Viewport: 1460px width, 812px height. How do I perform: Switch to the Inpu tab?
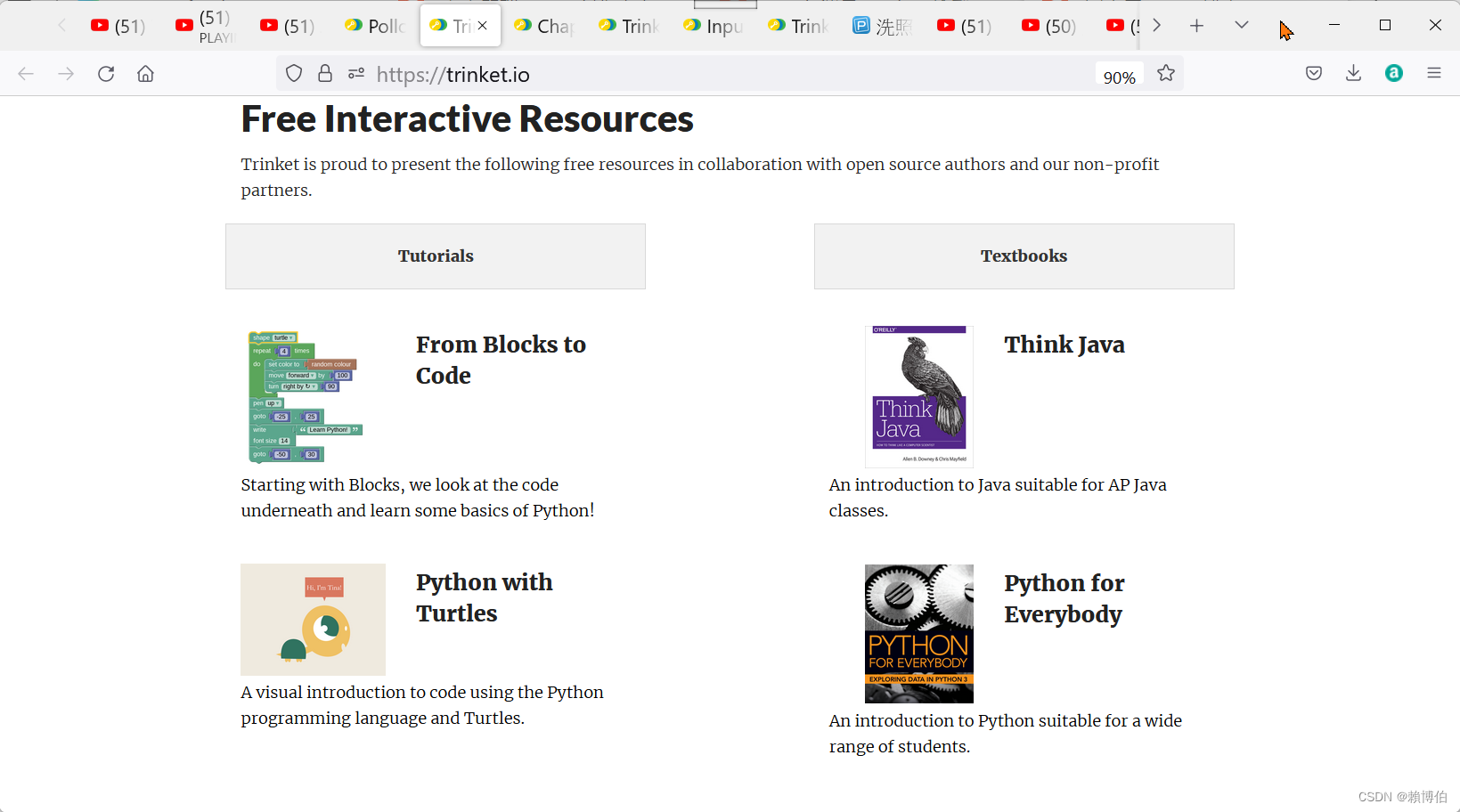click(713, 26)
